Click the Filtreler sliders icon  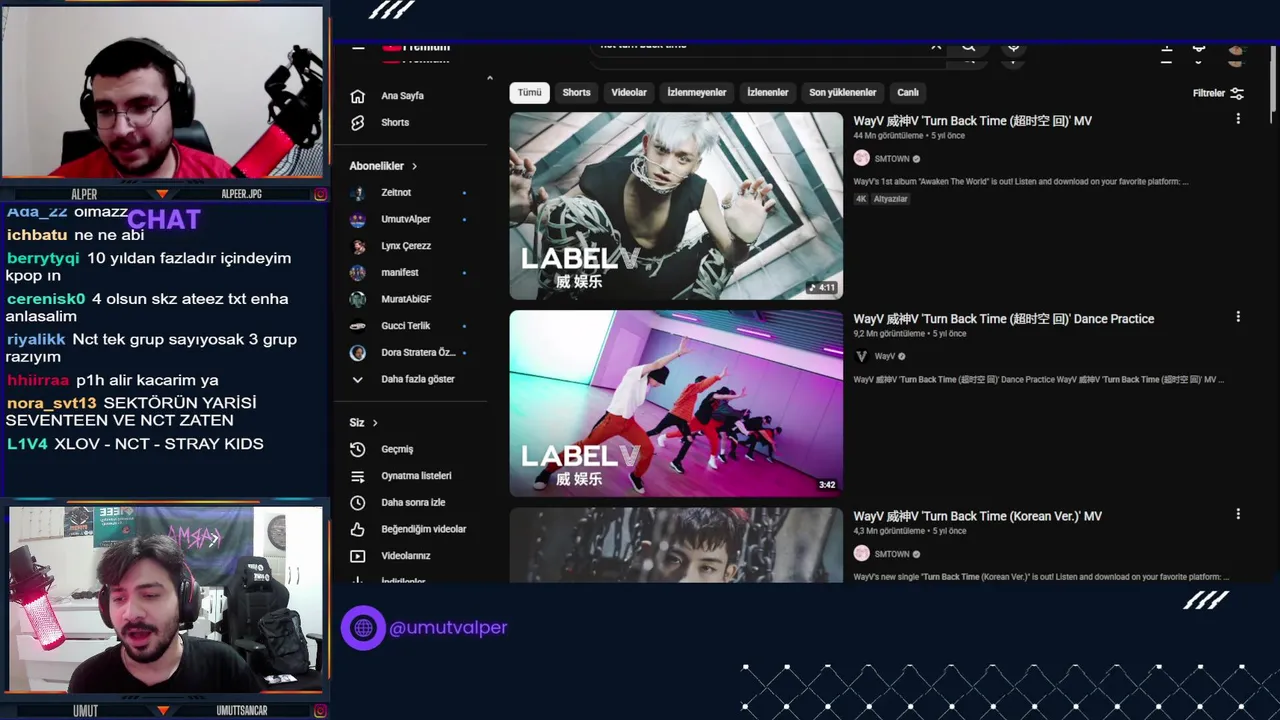tap(1237, 93)
